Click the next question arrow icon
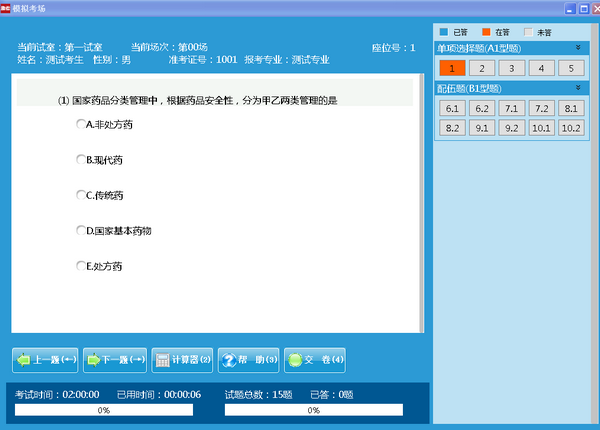The width and height of the screenshot is (600, 430). click(95, 360)
